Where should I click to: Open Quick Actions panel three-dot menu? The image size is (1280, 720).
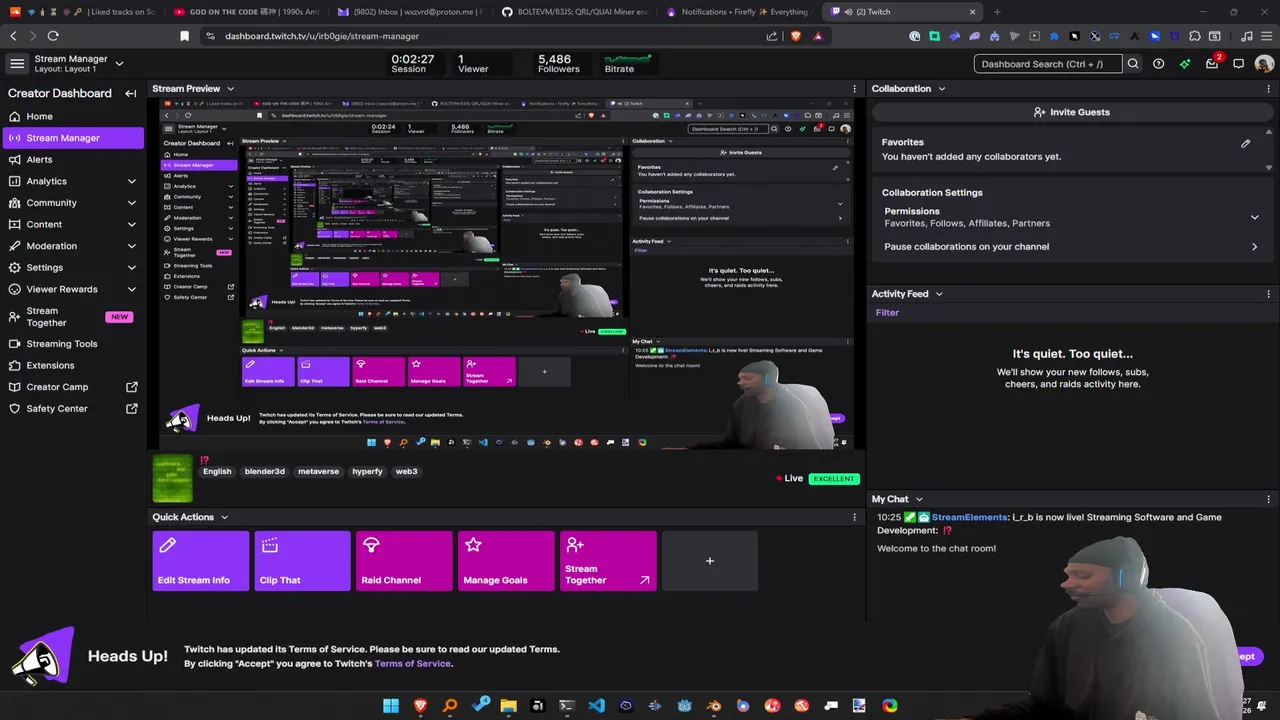(x=854, y=517)
